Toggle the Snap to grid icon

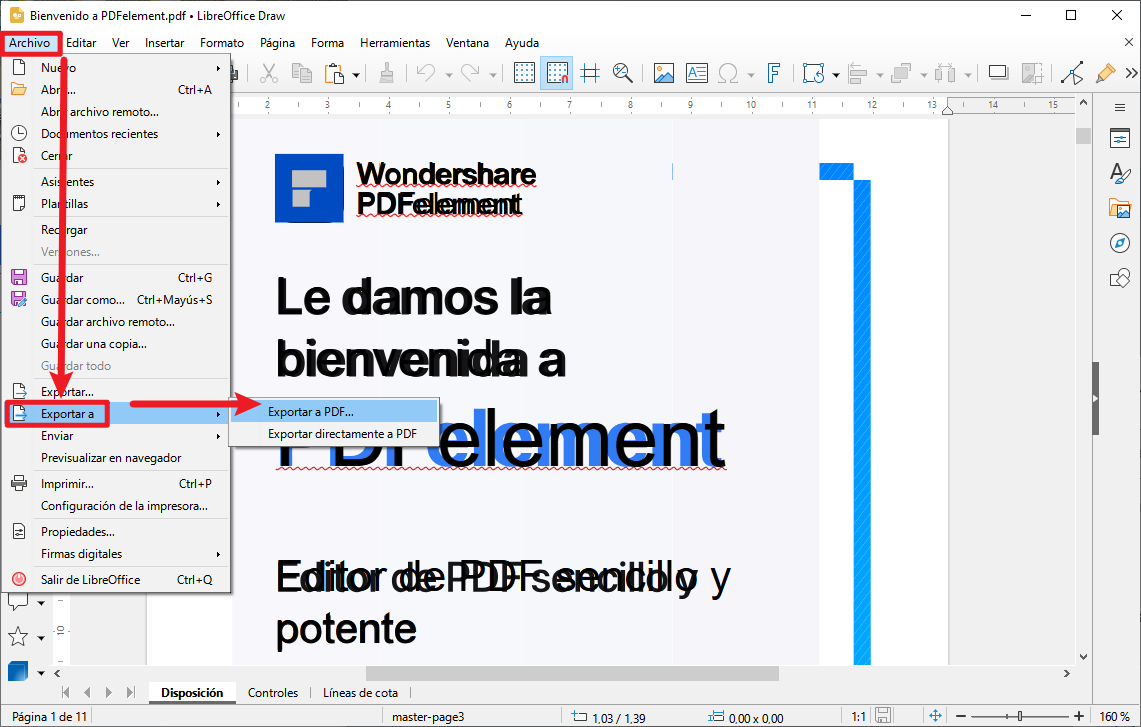click(557, 73)
